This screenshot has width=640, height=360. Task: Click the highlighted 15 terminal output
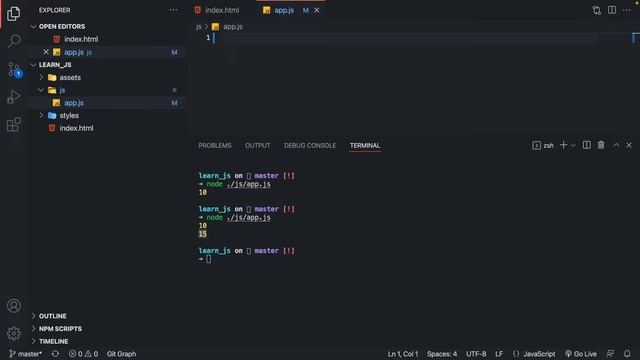pos(202,234)
